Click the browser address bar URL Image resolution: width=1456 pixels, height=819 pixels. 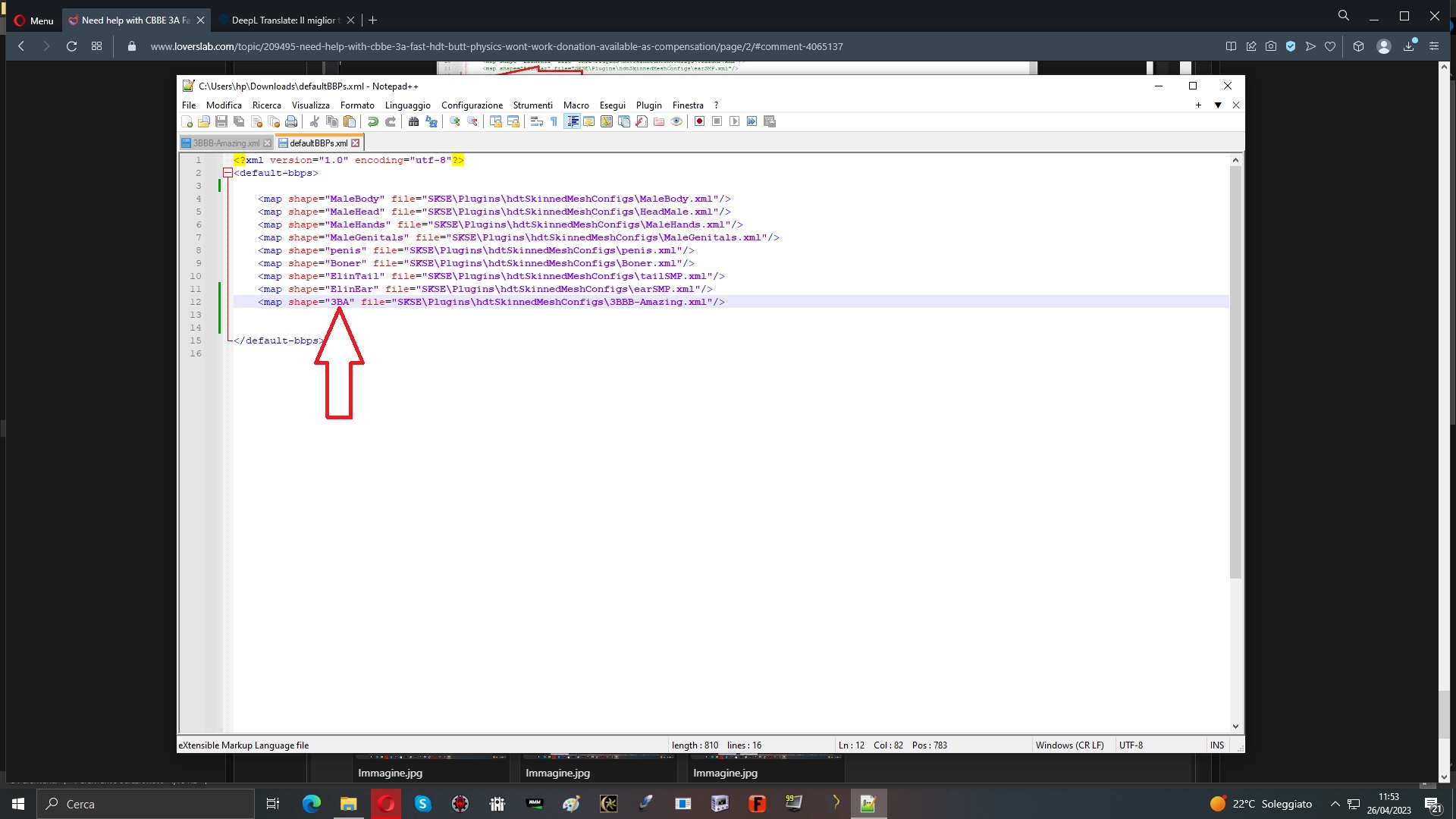[497, 46]
